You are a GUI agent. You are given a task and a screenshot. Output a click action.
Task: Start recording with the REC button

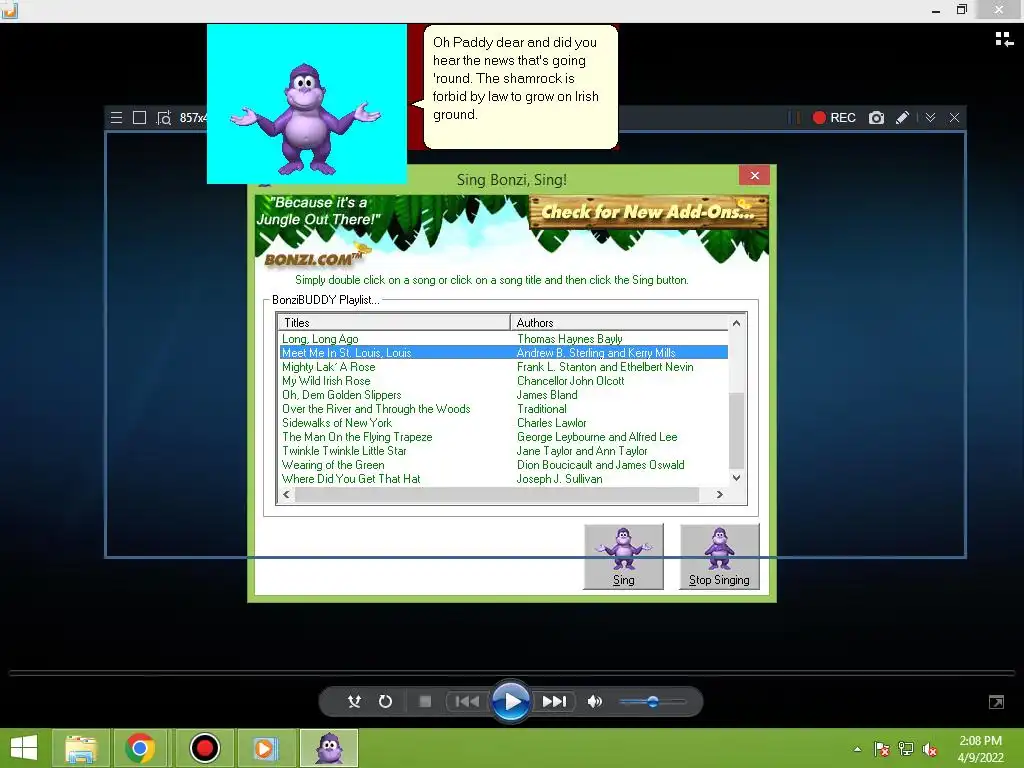834,118
